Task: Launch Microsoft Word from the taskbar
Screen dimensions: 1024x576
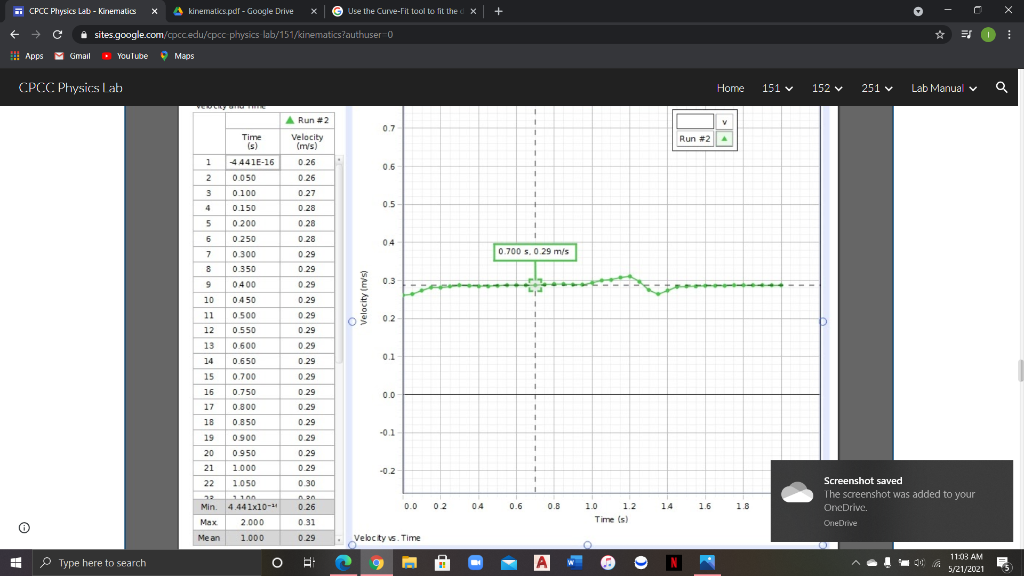Action: tap(575, 562)
